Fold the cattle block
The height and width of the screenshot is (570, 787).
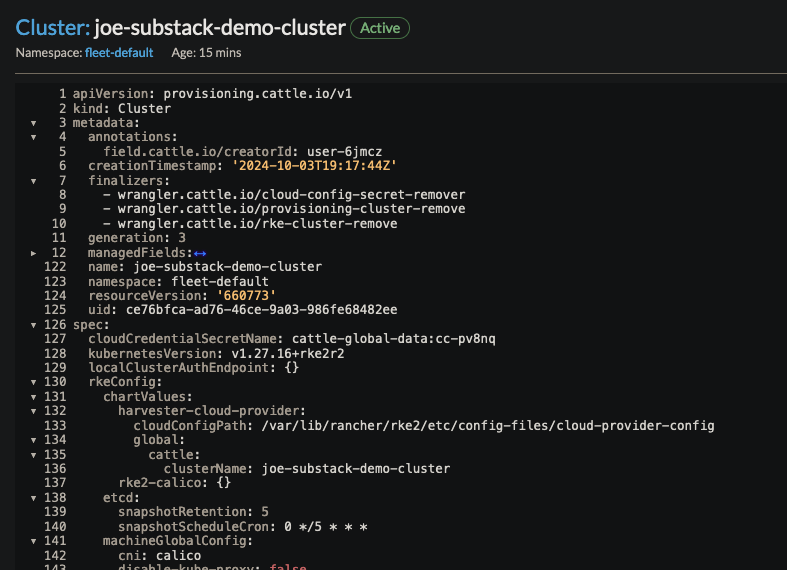click(34, 455)
